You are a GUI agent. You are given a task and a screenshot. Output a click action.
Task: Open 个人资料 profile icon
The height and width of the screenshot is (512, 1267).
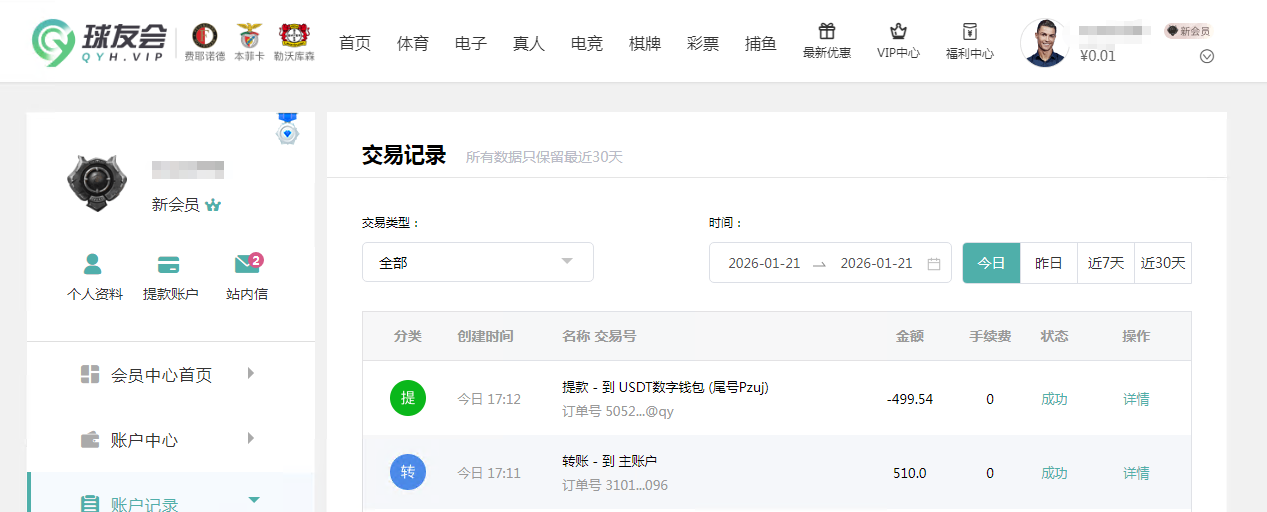point(94,264)
